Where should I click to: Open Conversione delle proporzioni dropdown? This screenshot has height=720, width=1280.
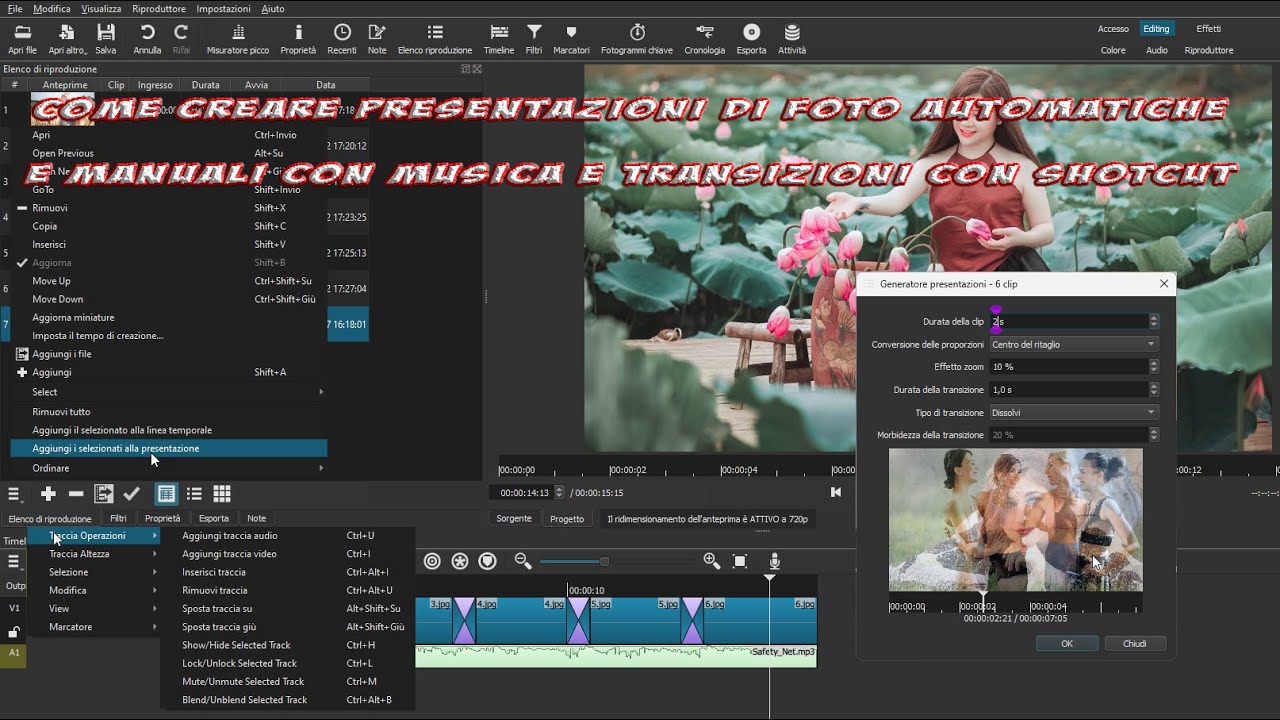(1074, 344)
